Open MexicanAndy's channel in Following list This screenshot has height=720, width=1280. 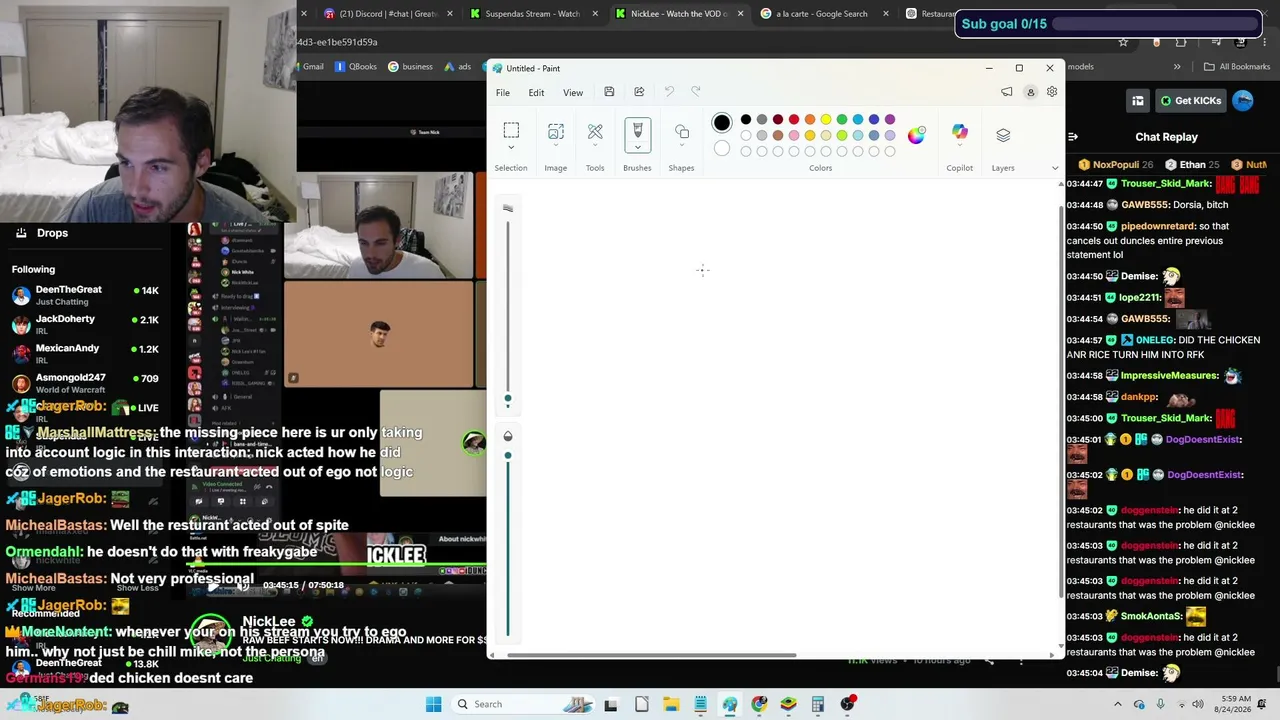point(85,354)
